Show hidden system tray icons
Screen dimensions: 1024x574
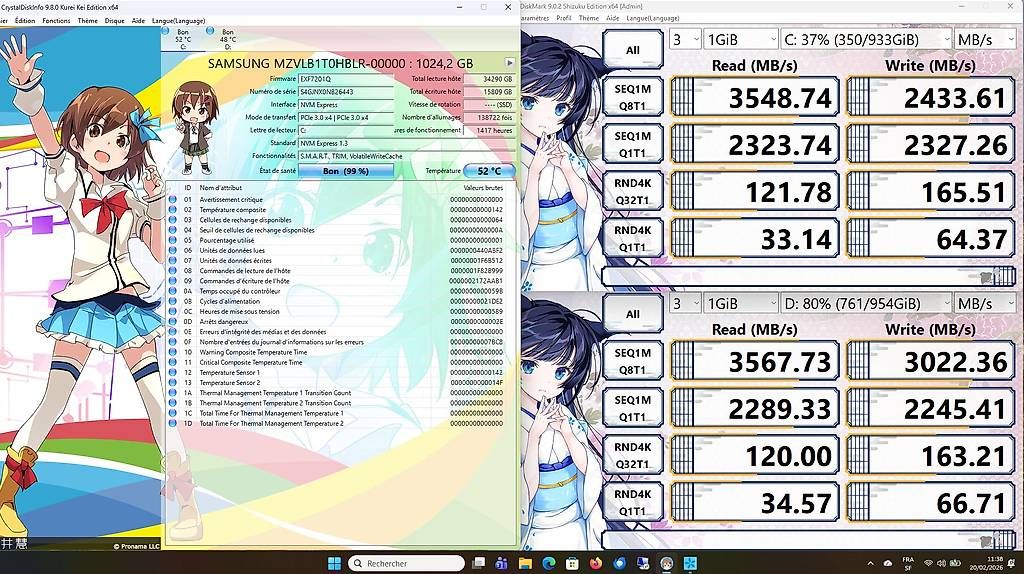pyautogui.click(x=870, y=563)
